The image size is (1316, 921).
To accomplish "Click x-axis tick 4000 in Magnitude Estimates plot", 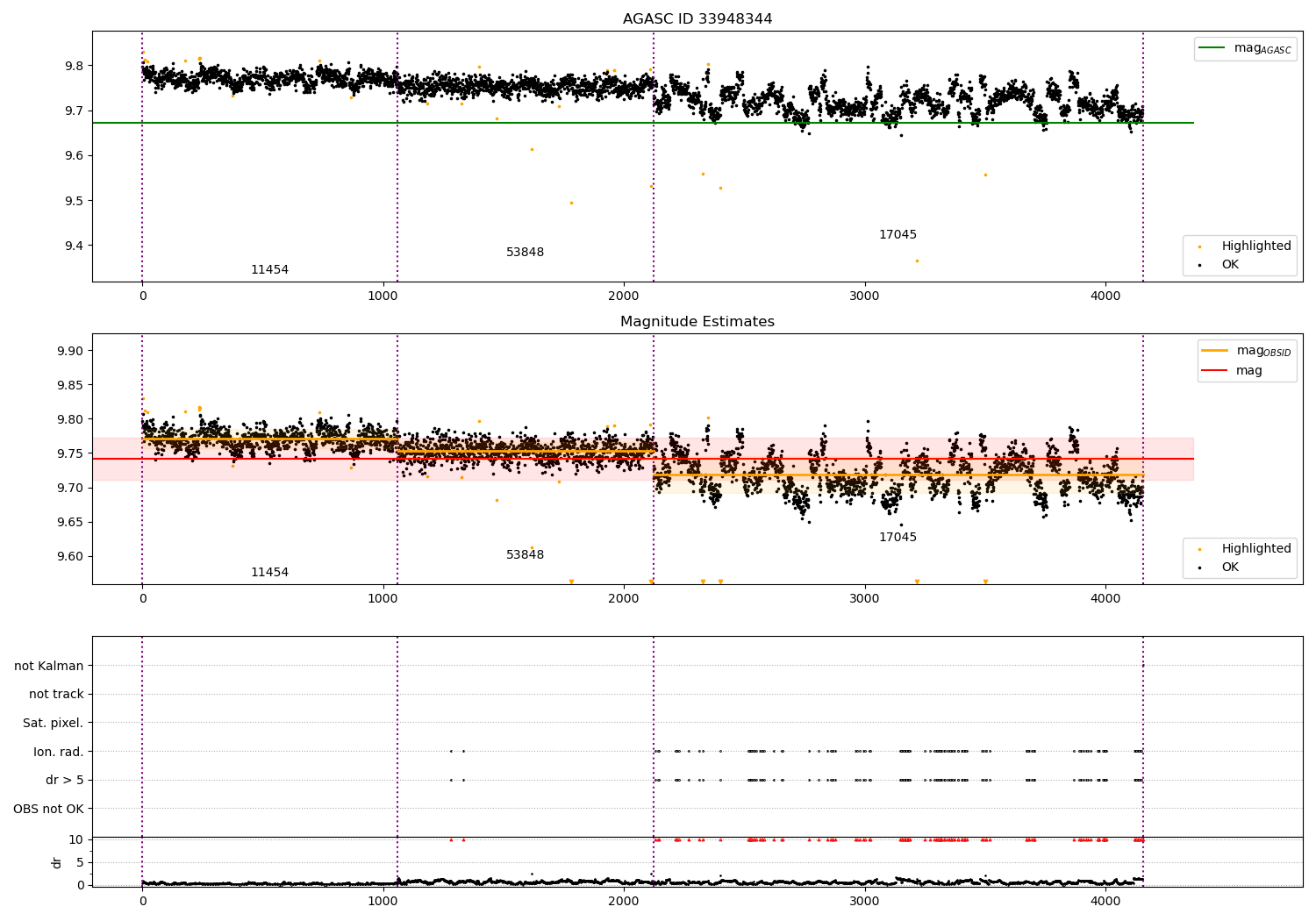I will 1105,599.
